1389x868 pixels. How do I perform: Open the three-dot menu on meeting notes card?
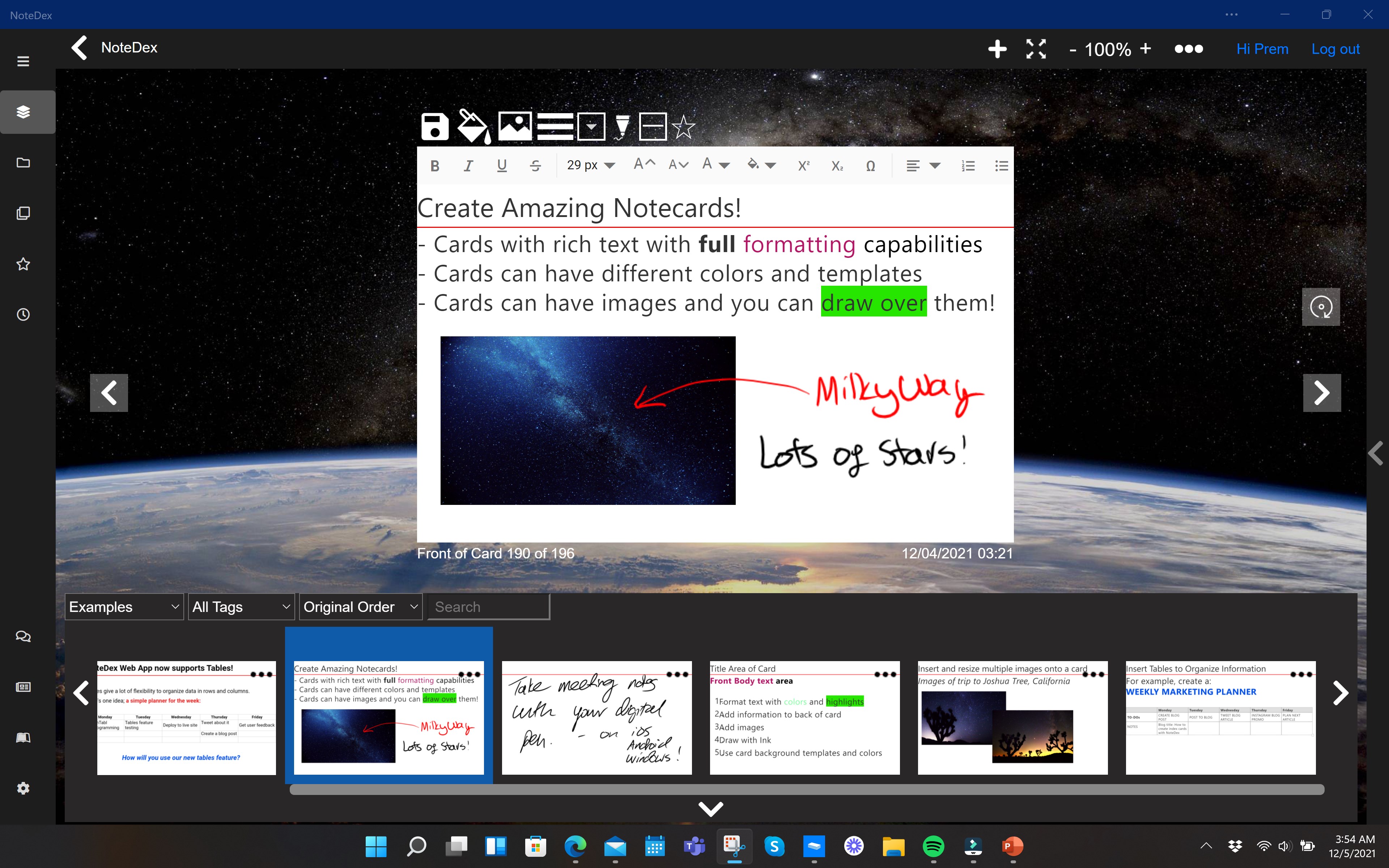click(677, 675)
